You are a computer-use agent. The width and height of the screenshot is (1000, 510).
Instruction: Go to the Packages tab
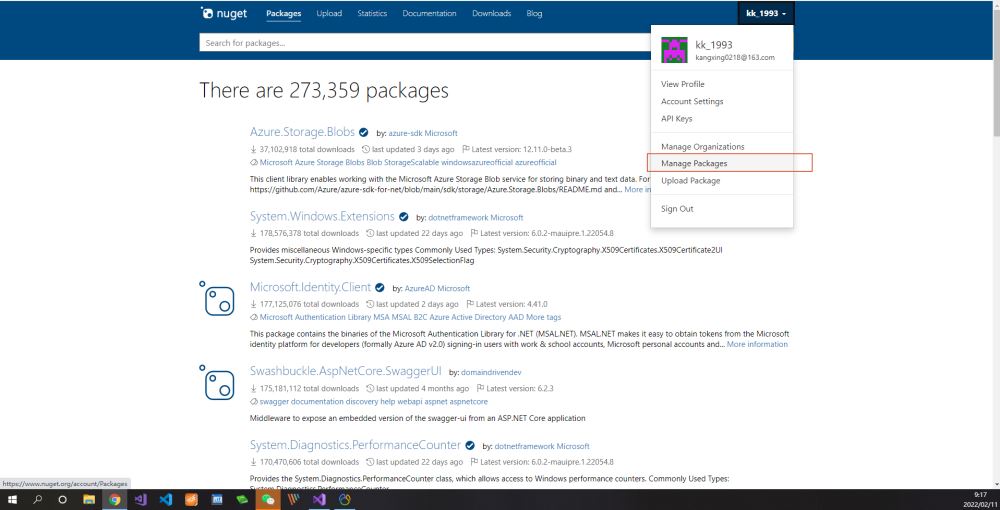[x=284, y=13]
